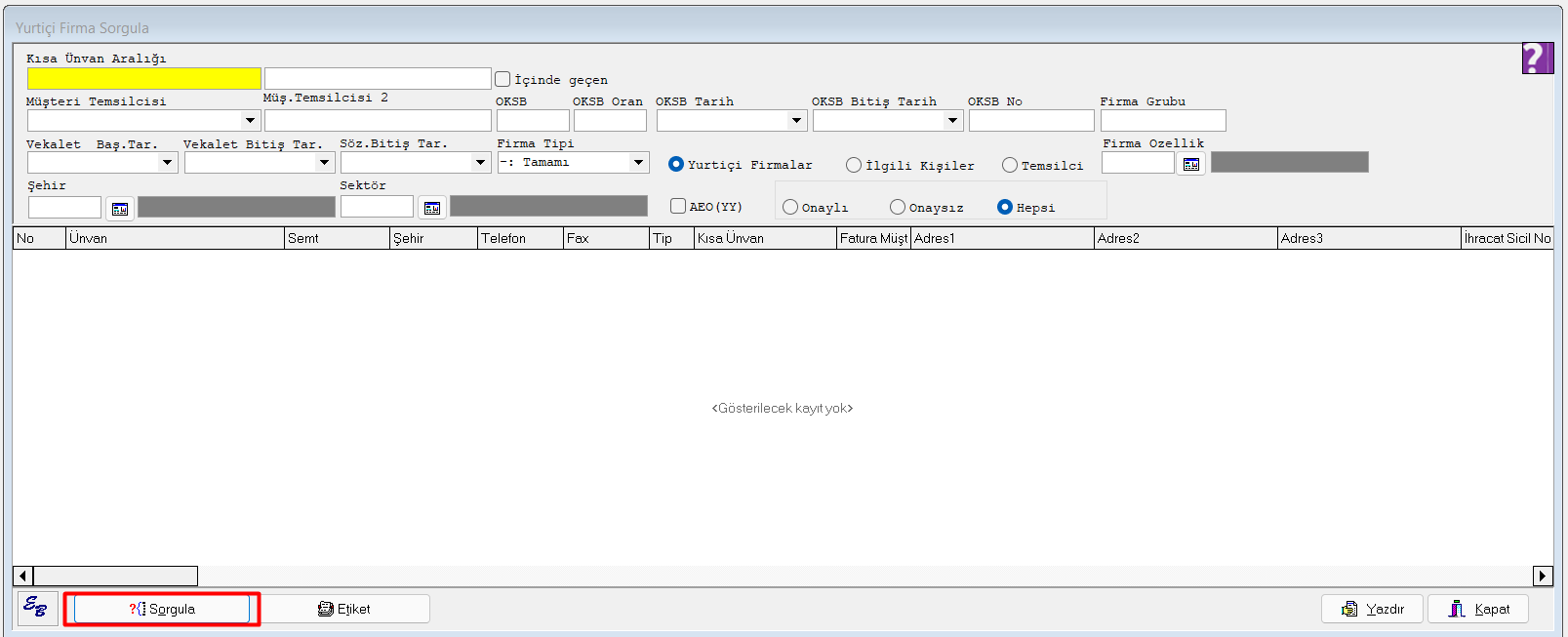1568x637 pixels.
Task: Tick the AEO(YY) checkbox
Action: 678,206
